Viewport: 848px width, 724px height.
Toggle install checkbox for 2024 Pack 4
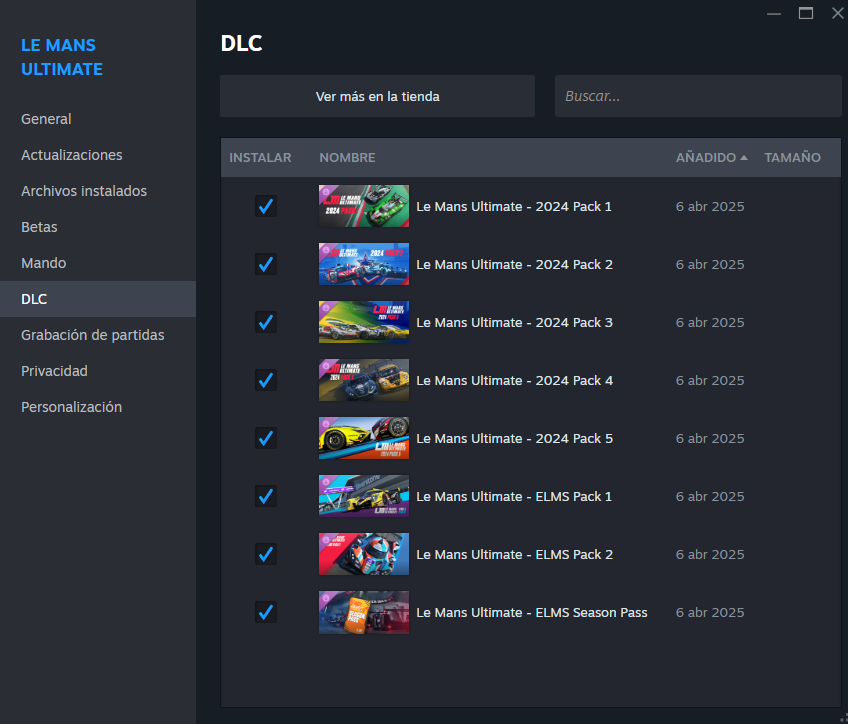pos(265,380)
